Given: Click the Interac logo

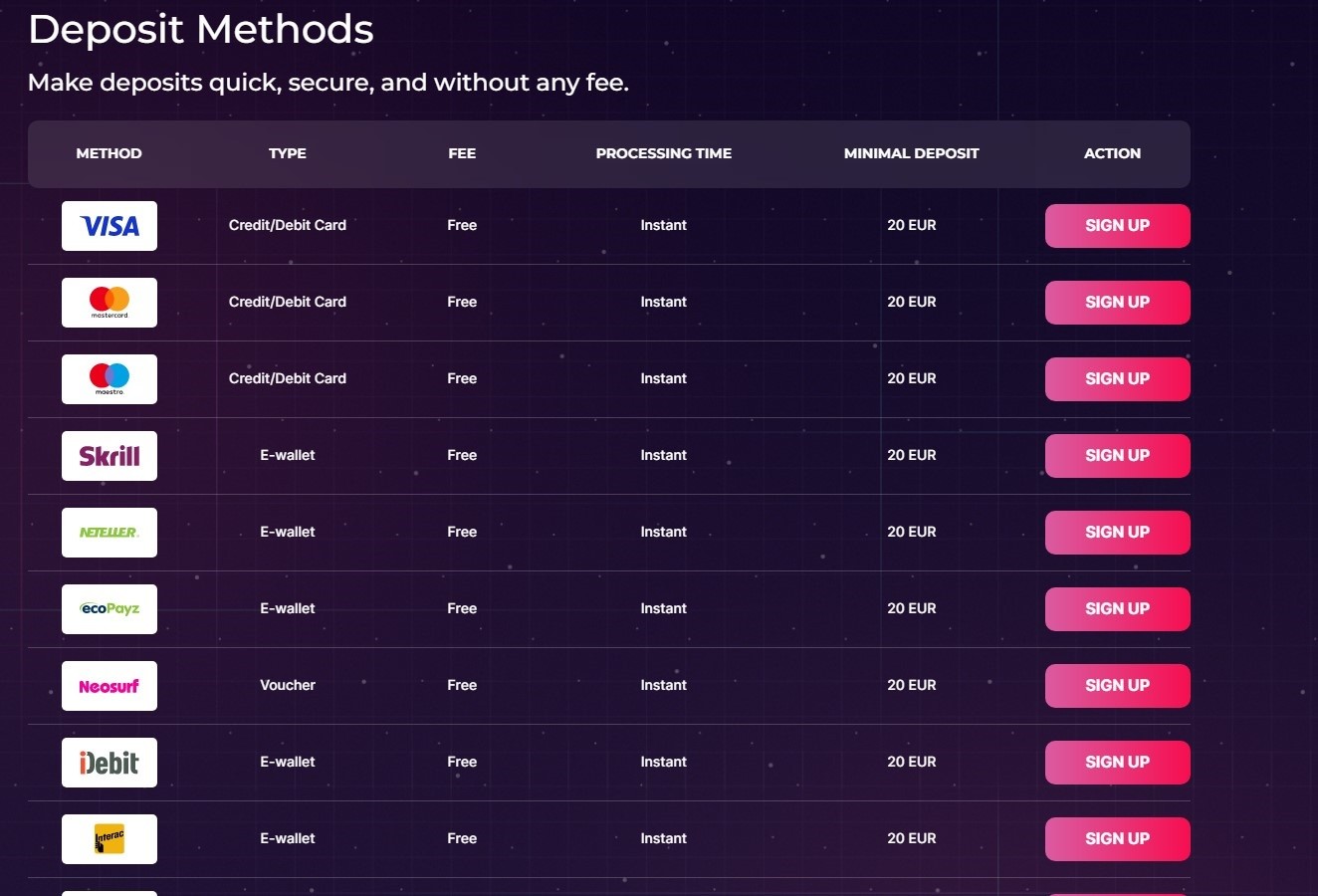Looking at the screenshot, I should 110,839.
